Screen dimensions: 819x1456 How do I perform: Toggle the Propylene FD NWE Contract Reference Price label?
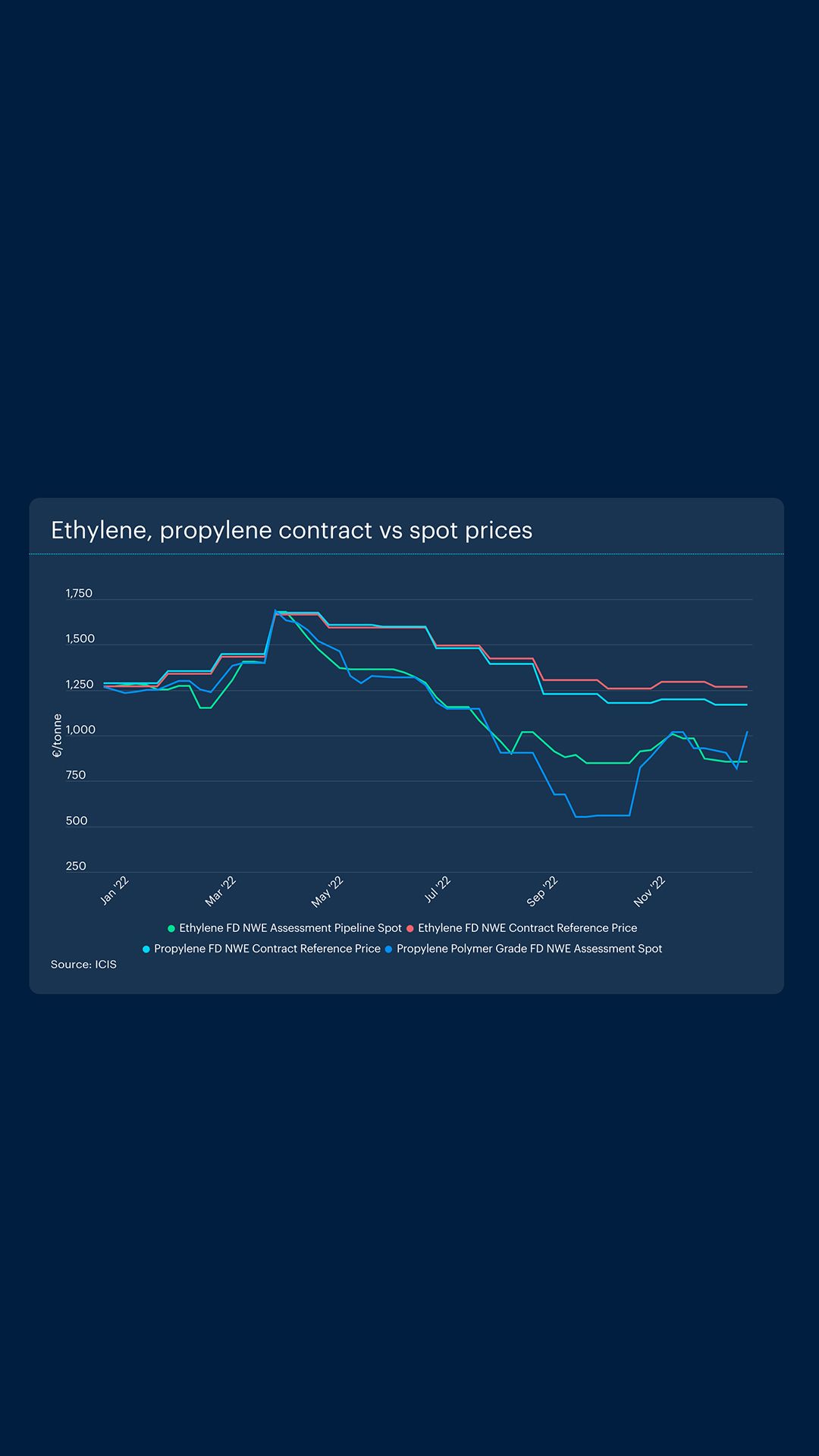pos(267,949)
